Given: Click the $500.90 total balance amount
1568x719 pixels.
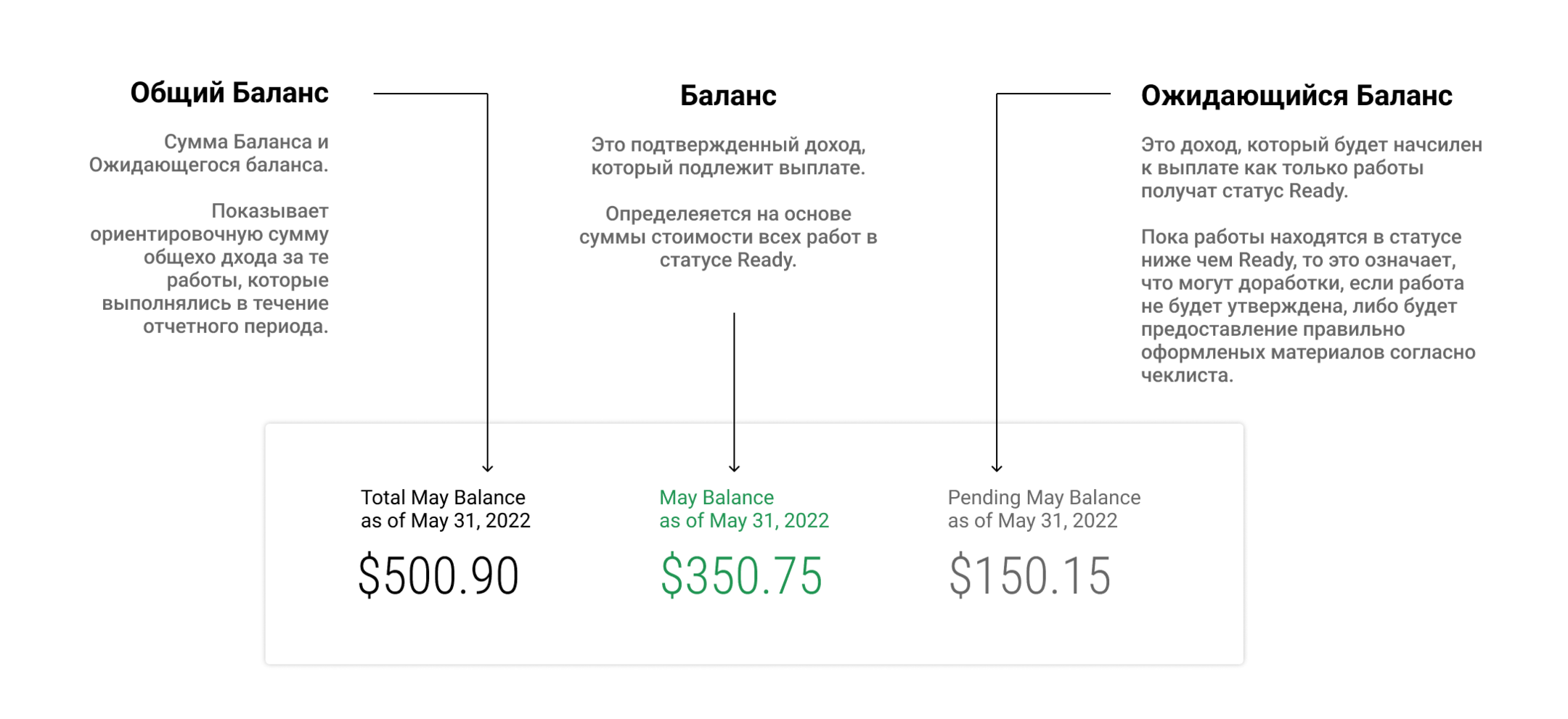Looking at the screenshot, I should pos(438,575).
